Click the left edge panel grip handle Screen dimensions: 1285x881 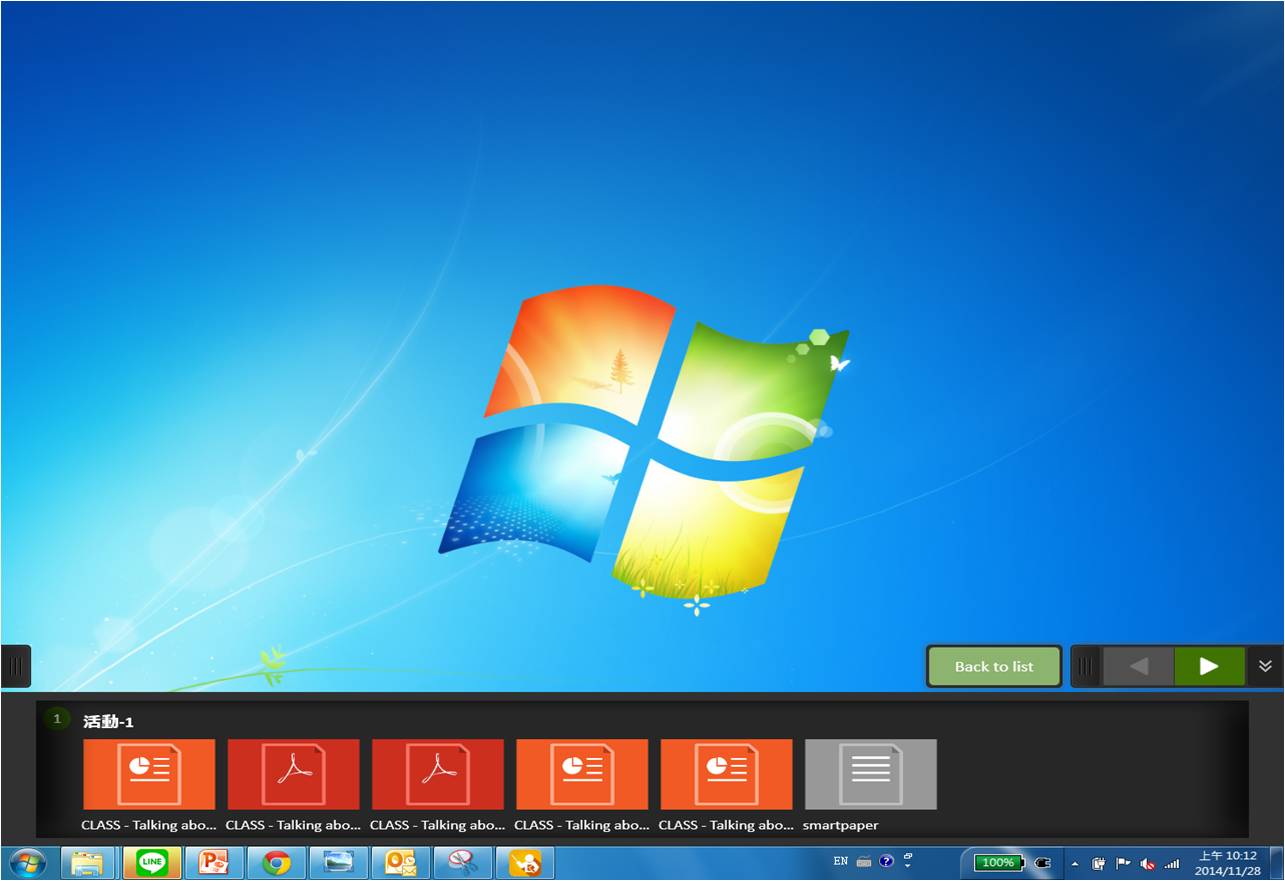(15, 667)
